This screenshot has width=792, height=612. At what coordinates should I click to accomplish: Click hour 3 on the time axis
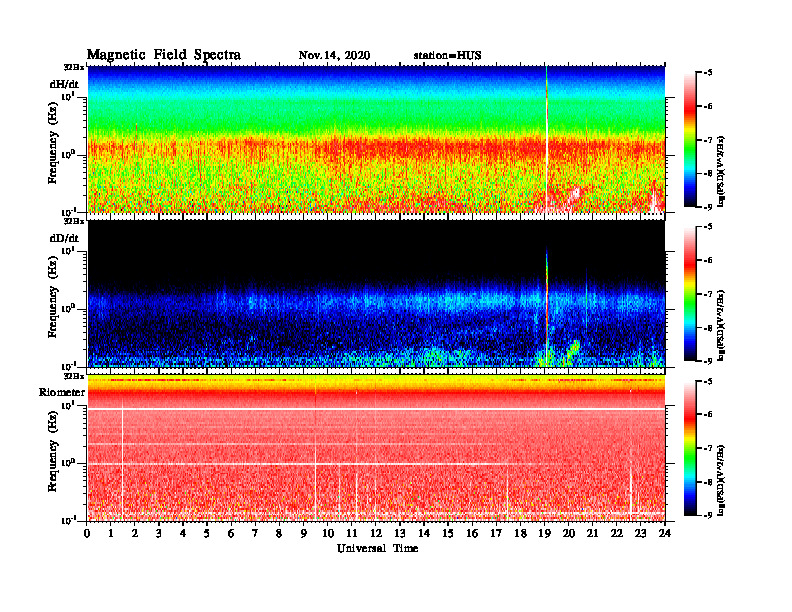[159, 533]
